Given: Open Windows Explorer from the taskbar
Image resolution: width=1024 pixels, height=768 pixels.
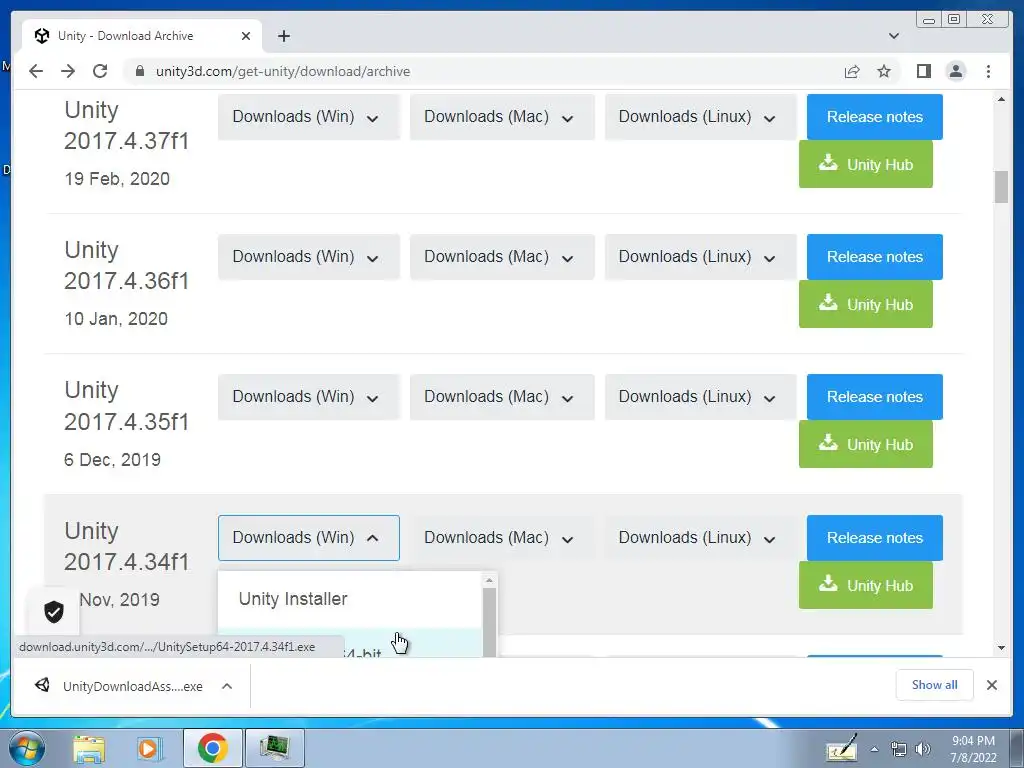Looking at the screenshot, I should coord(88,748).
